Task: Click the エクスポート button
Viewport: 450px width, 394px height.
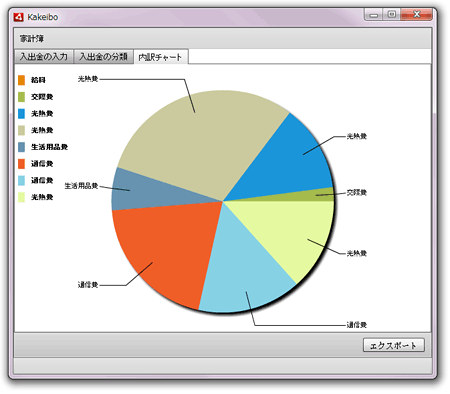Action: point(394,345)
